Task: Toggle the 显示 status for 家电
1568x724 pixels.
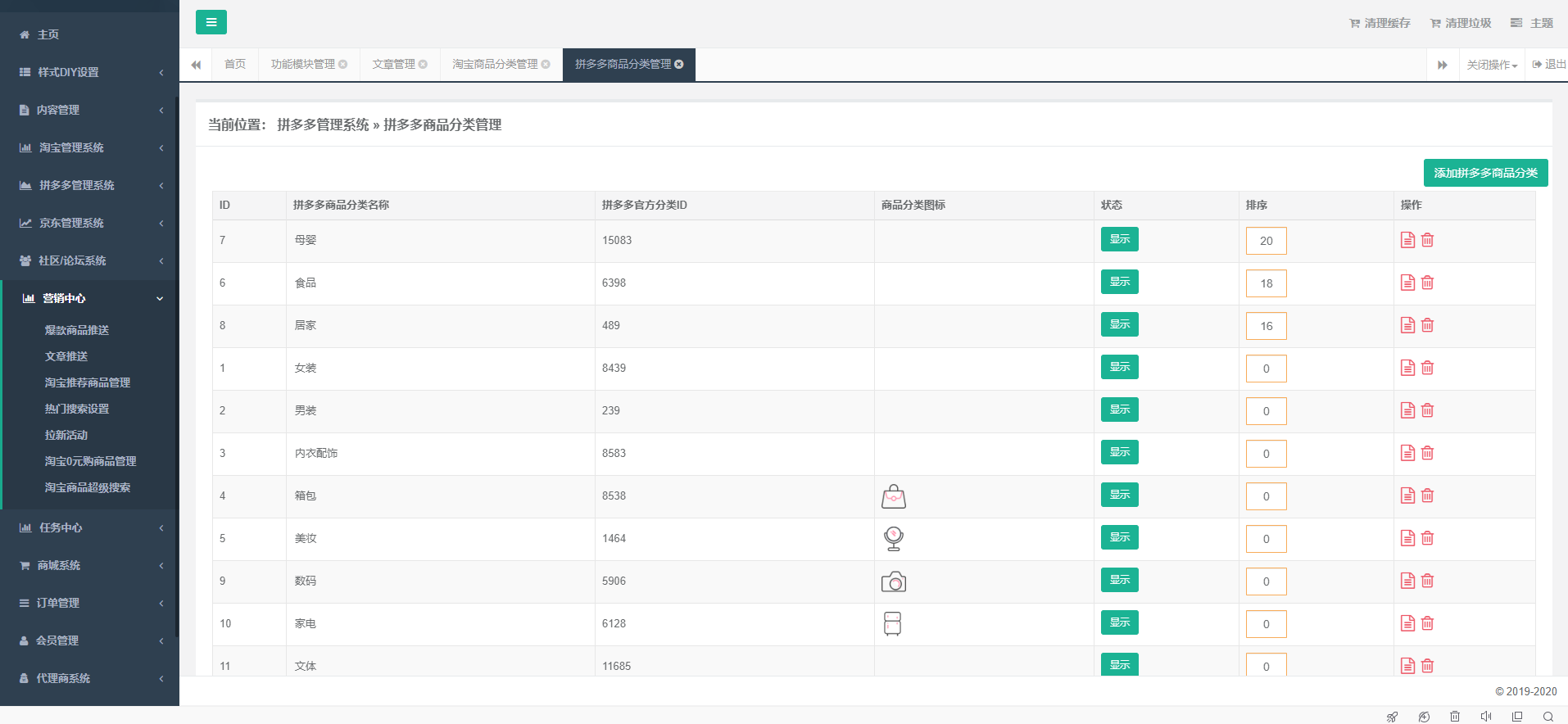Action: coord(1119,622)
